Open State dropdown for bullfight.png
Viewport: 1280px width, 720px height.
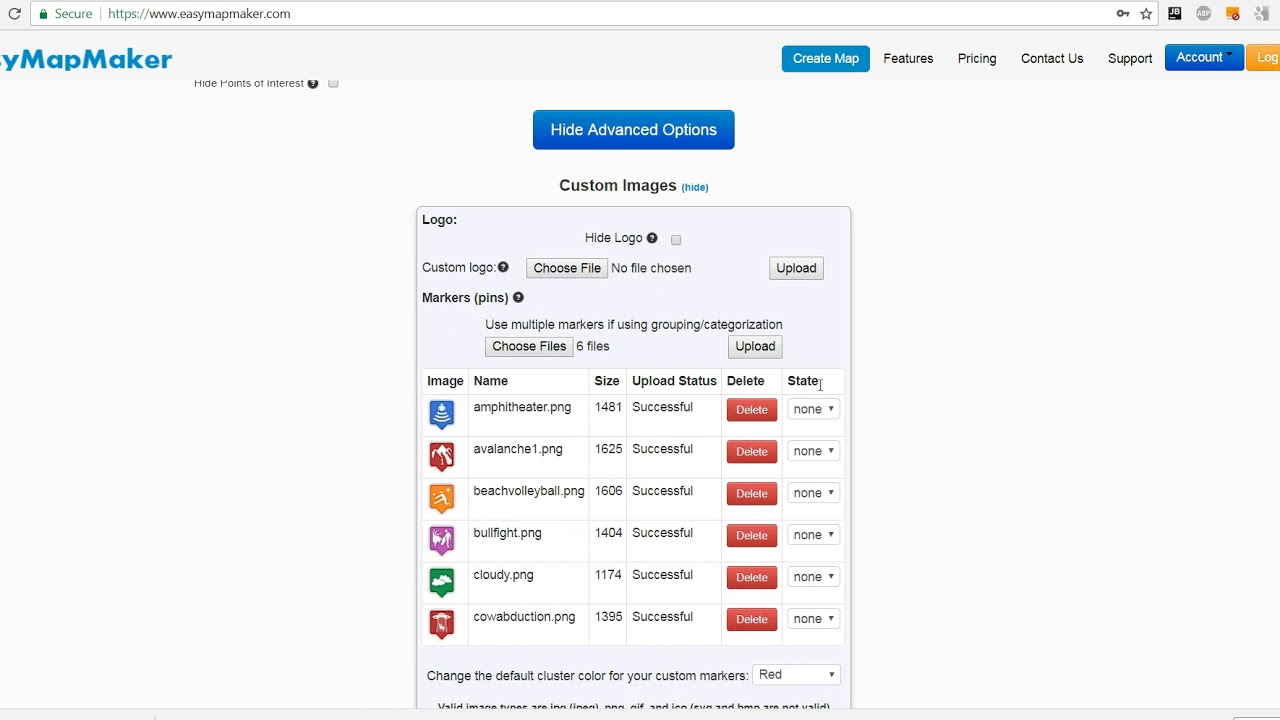[813, 535]
